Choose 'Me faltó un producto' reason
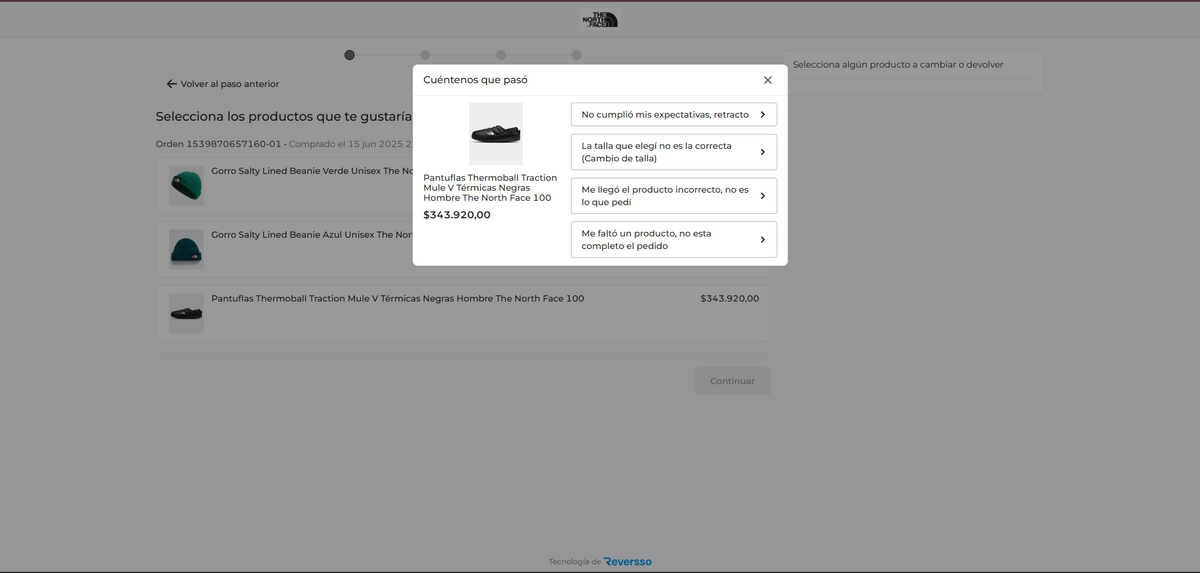The height and width of the screenshot is (573, 1200). pos(674,240)
